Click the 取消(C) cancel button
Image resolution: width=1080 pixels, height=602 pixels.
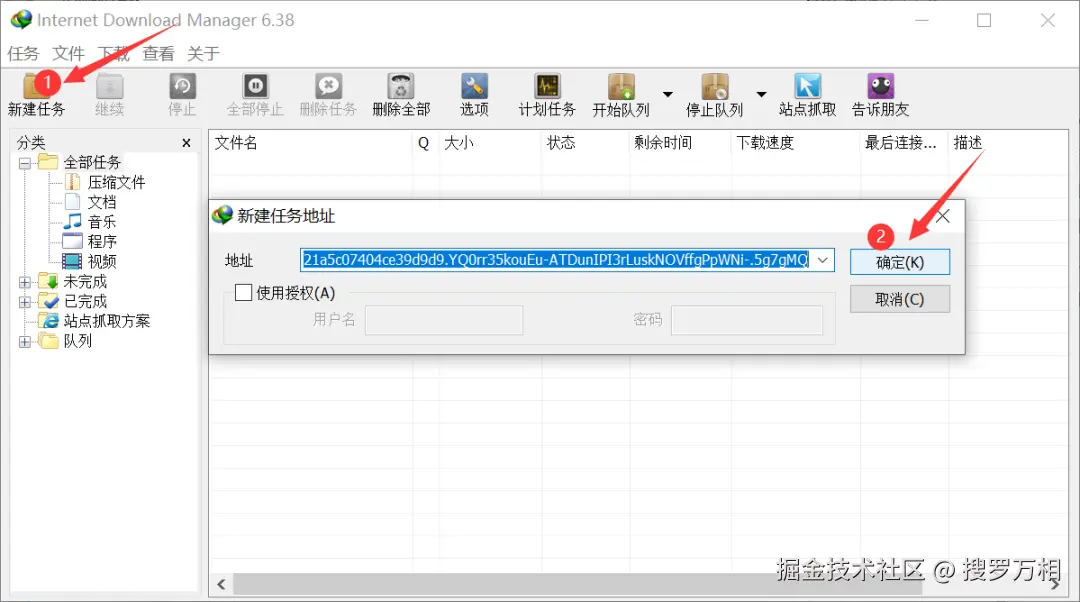coord(900,300)
